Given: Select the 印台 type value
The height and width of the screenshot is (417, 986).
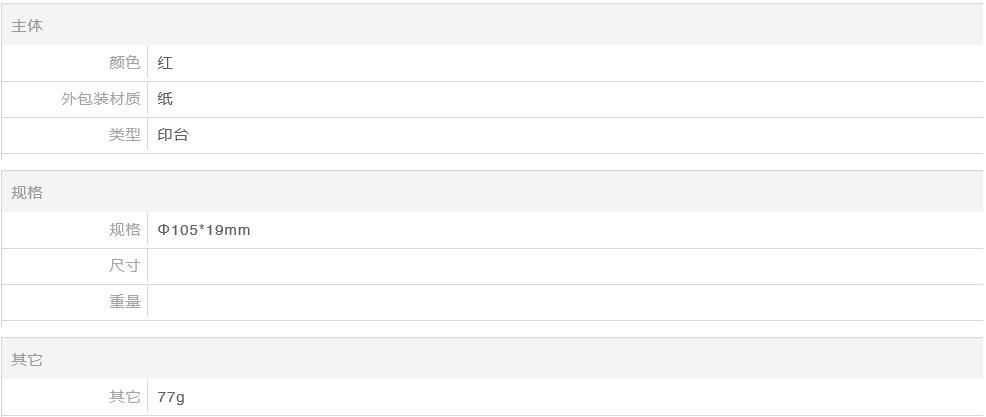Looking at the screenshot, I should coord(173,135).
